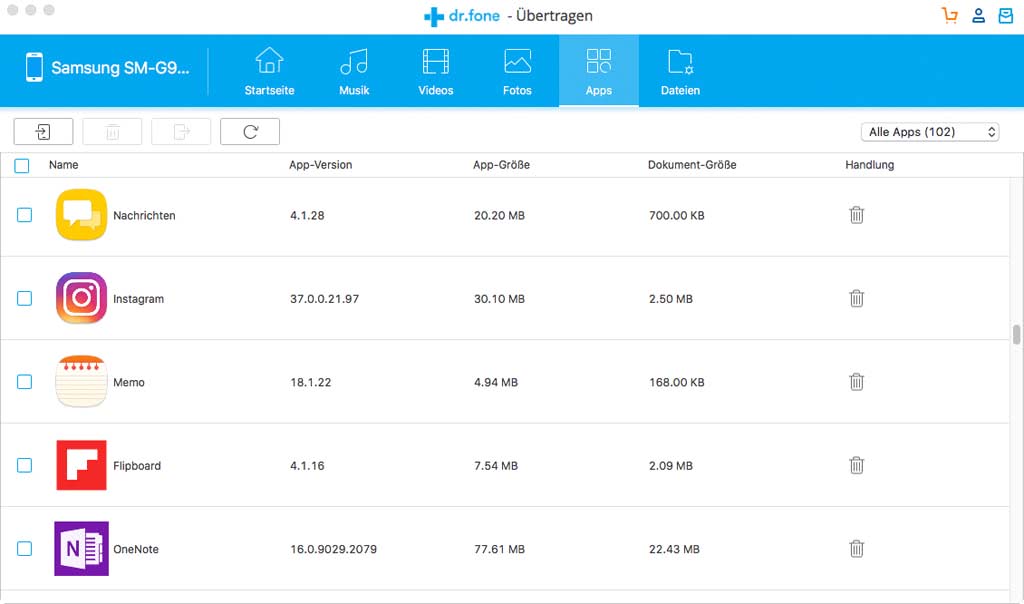Screen dimensions: 1024x604
Task: Refresh the app list
Action: coord(250,131)
